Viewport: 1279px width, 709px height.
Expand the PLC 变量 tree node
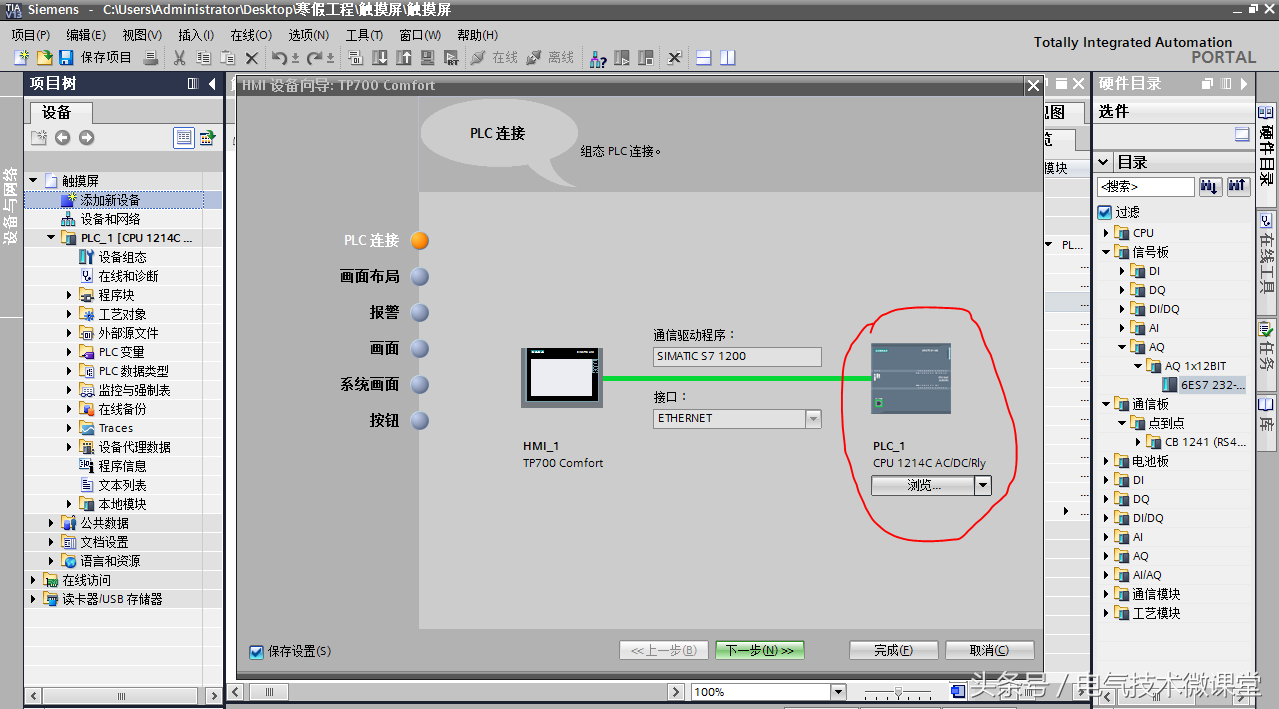(70, 352)
